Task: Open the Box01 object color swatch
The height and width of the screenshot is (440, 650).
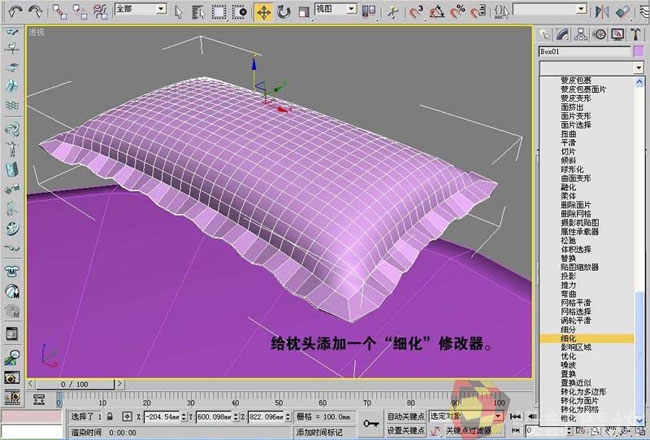Action: [639, 52]
